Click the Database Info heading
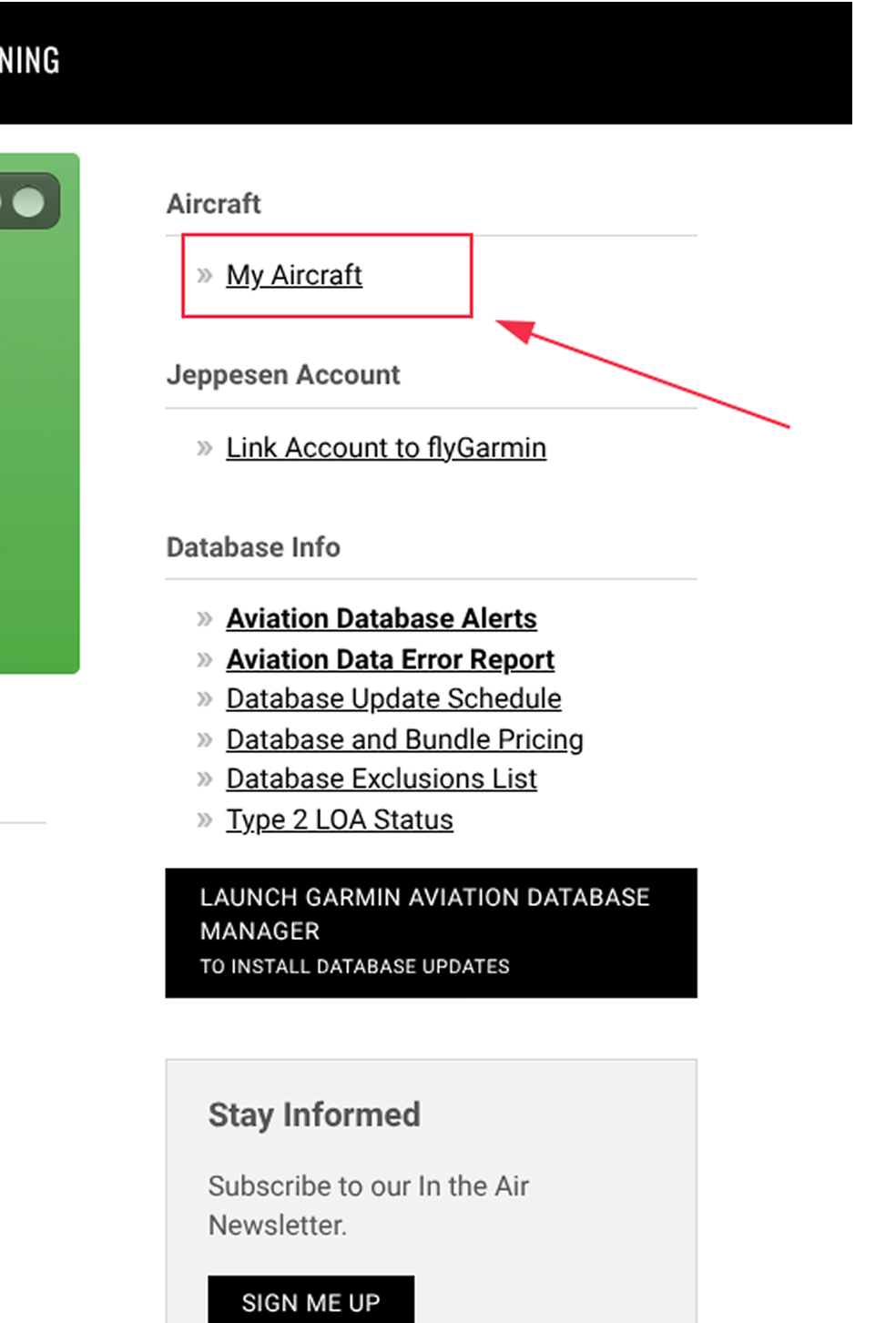Viewport: 896px width, 1323px height. [253, 547]
